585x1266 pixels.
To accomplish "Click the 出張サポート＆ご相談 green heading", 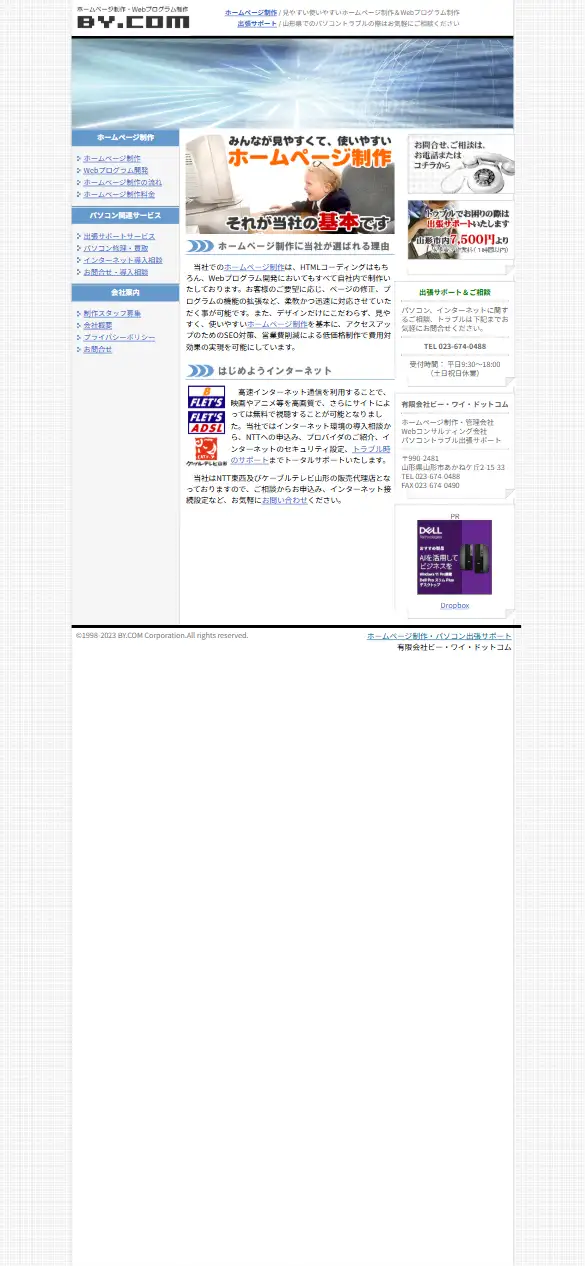I will (454, 292).
